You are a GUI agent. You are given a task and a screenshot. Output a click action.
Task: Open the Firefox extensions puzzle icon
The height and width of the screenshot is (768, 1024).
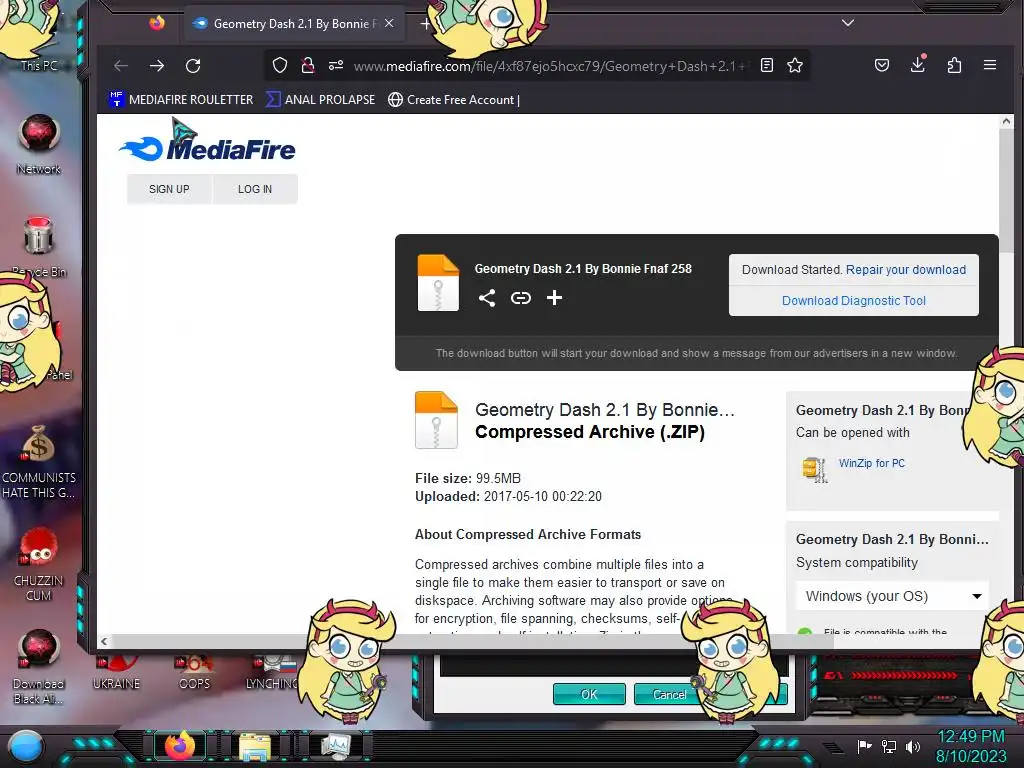pyautogui.click(x=954, y=65)
